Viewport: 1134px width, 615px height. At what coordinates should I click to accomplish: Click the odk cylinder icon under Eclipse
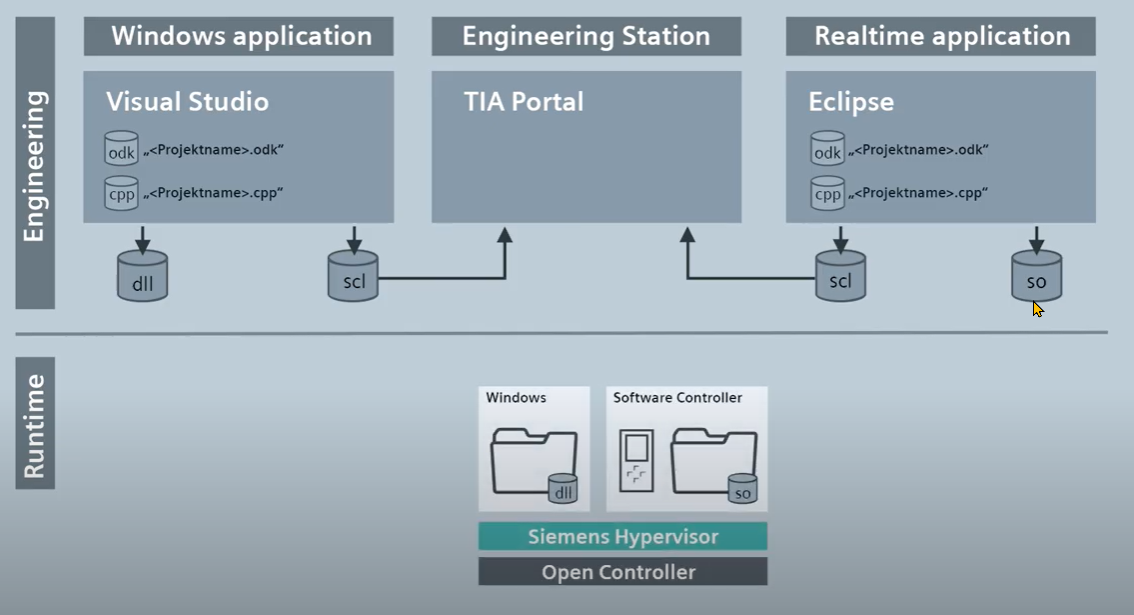pyautogui.click(x=827, y=148)
